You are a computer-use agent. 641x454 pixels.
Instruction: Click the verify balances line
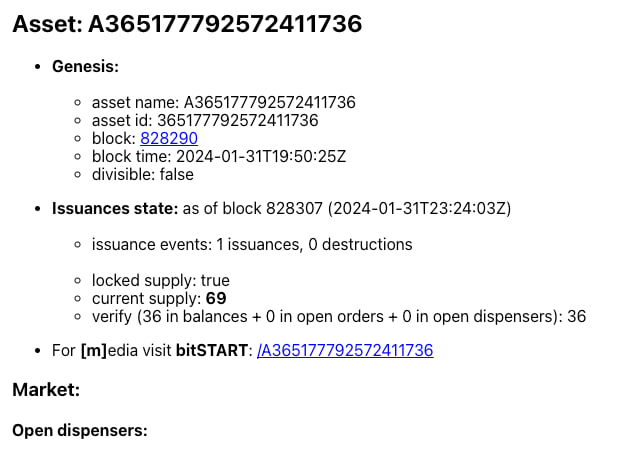pyautogui.click(x=339, y=316)
